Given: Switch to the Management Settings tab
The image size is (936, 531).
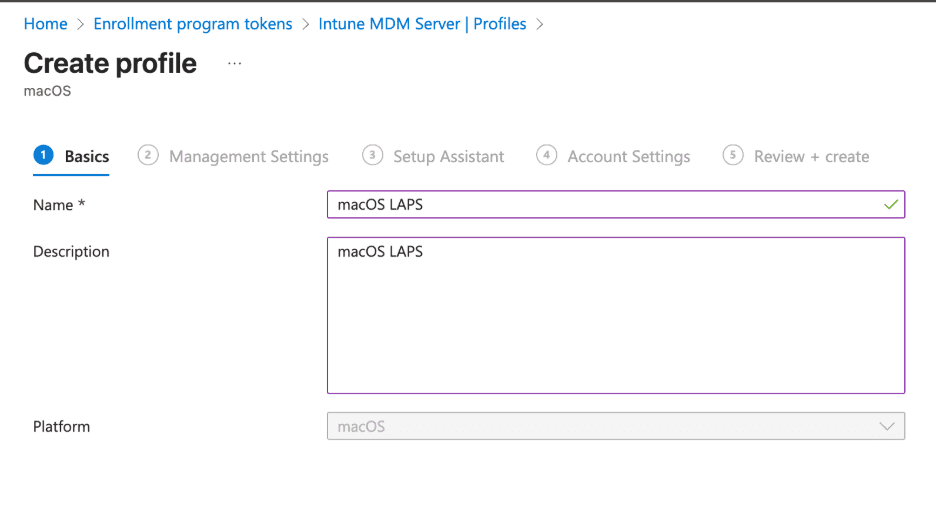Looking at the screenshot, I should pyautogui.click(x=248, y=157).
